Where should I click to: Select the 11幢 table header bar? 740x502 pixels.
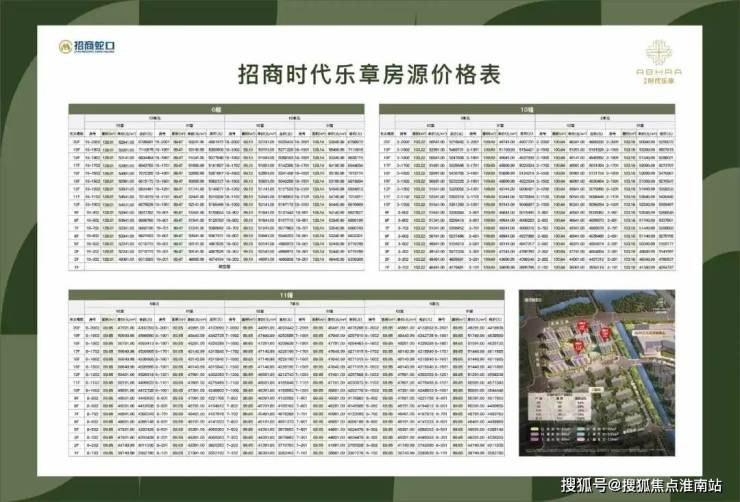(x=286, y=295)
